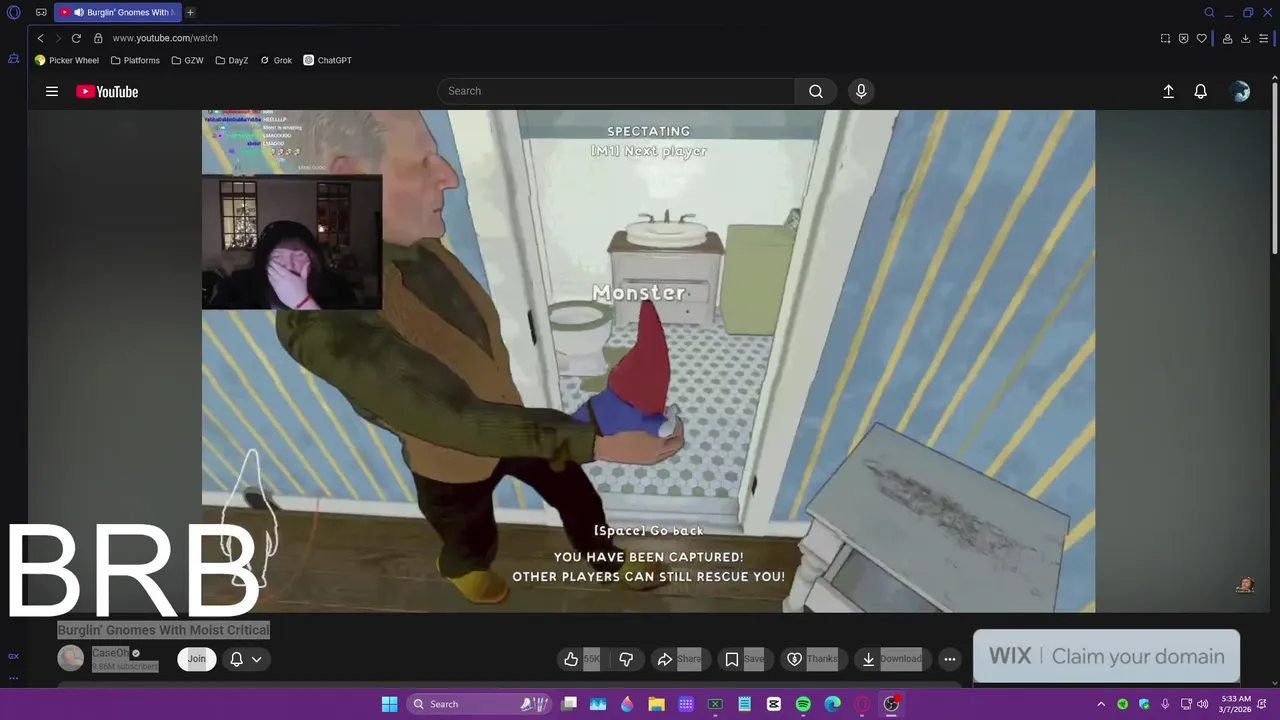
Task: Open the ChatGPT bookmark
Action: 328,60
